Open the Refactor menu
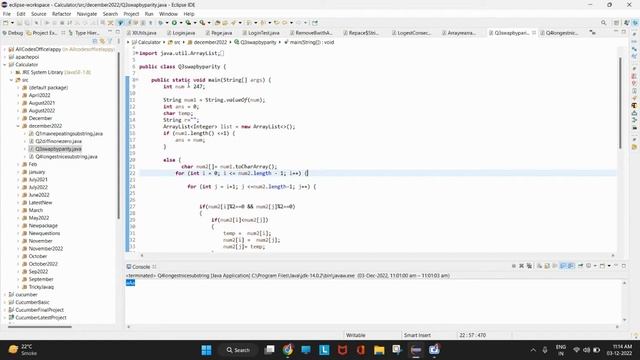The image size is (640, 360). 62,14
